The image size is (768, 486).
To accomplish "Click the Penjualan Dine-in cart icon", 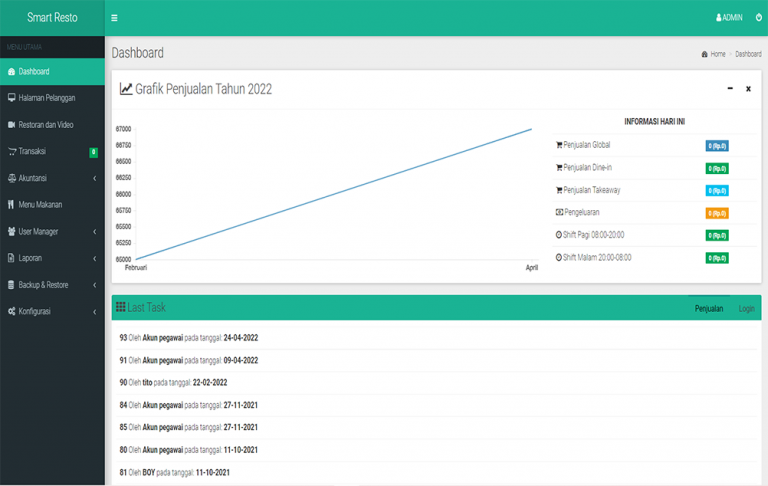I will [x=559, y=168].
